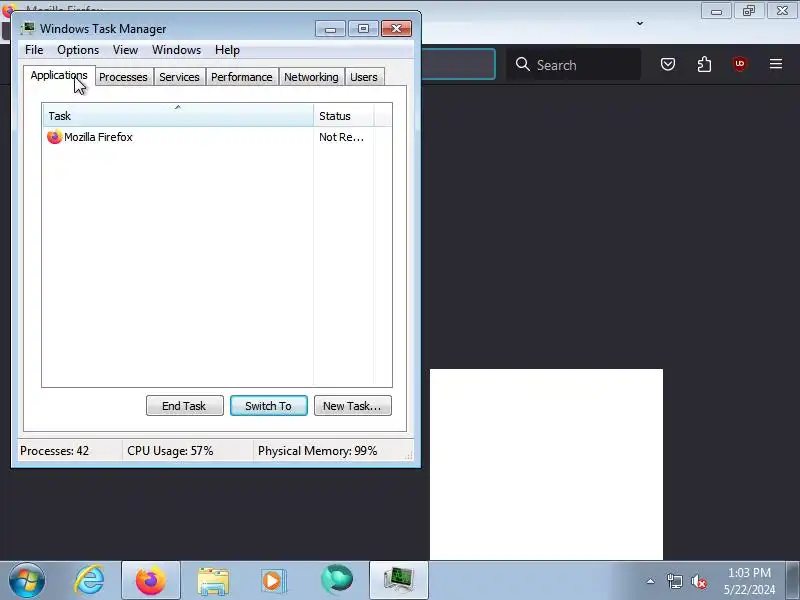Click the Show desktop button

tap(793, 581)
